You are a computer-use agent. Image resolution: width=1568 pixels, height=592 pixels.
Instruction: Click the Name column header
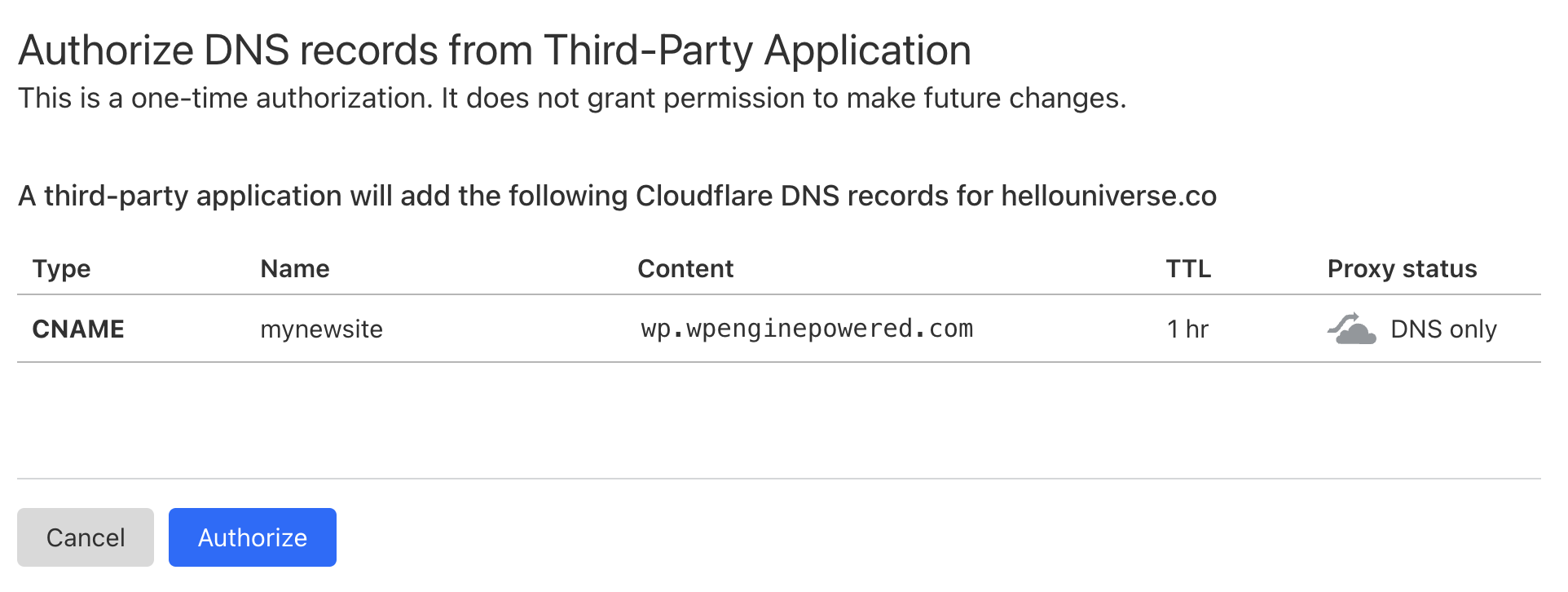tap(294, 268)
